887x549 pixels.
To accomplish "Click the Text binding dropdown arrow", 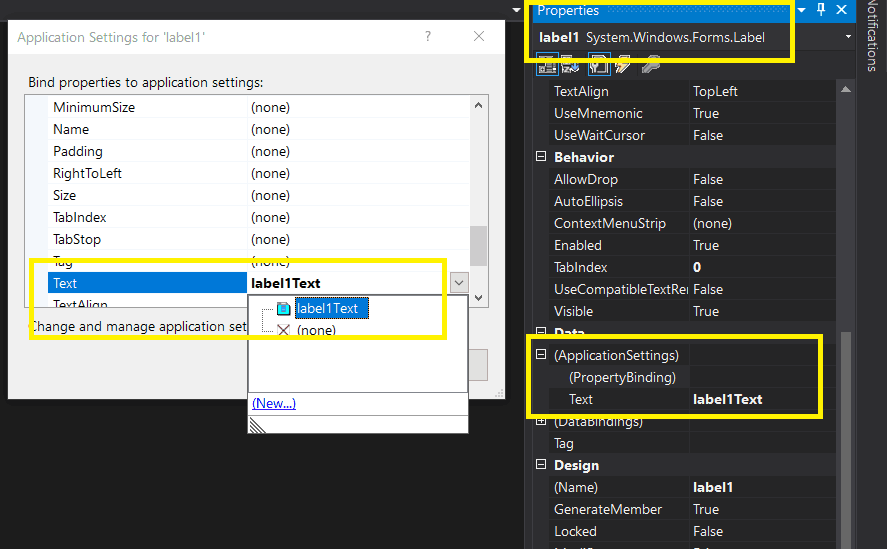I will [x=458, y=283].
